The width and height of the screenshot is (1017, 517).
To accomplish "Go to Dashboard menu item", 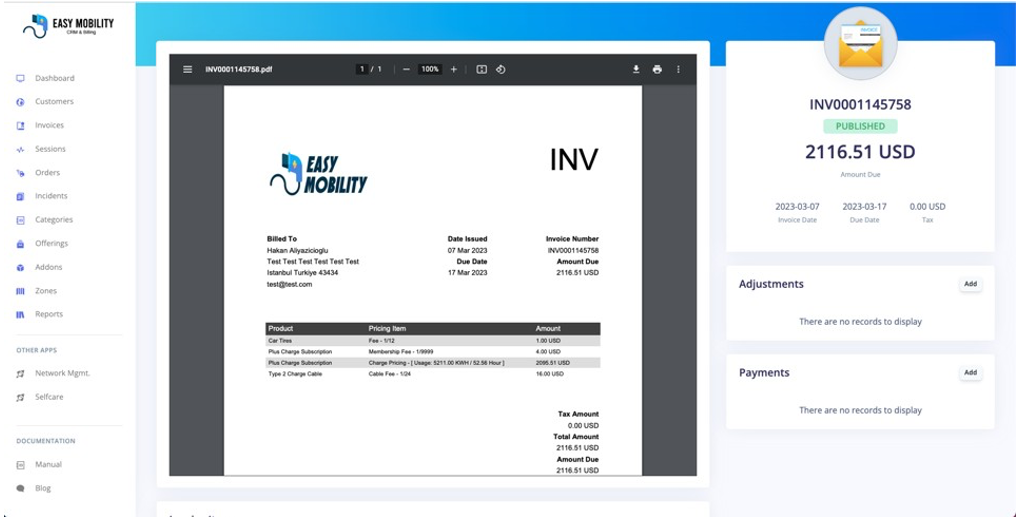I will [54, 78].
